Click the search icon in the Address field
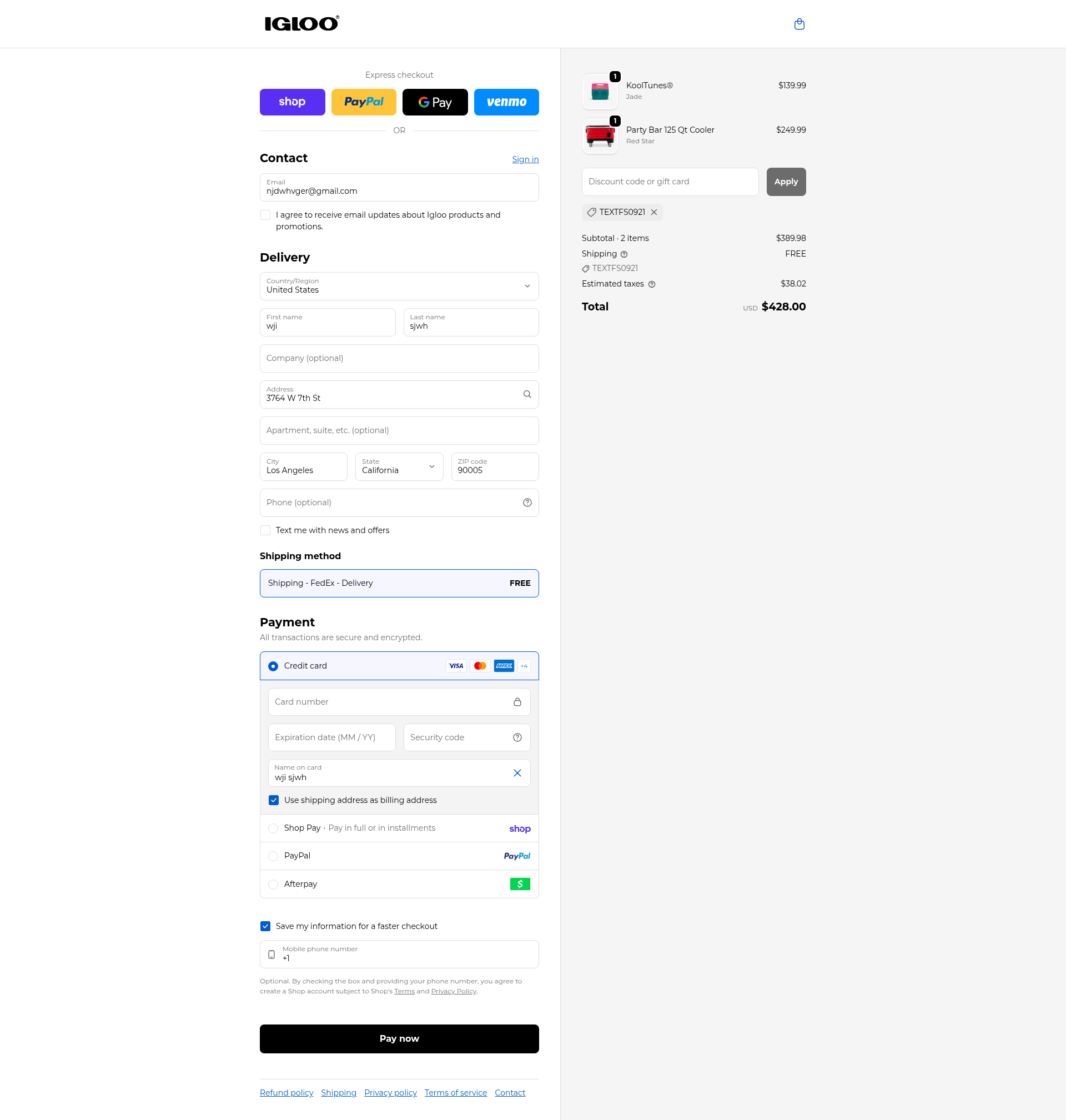1066x1120 pixels. pyautogui.click(x=526, y=394)
